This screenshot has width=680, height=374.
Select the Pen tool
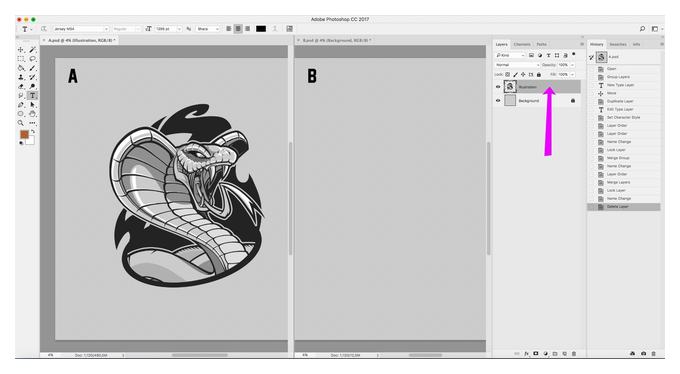(x=20, y=105)
